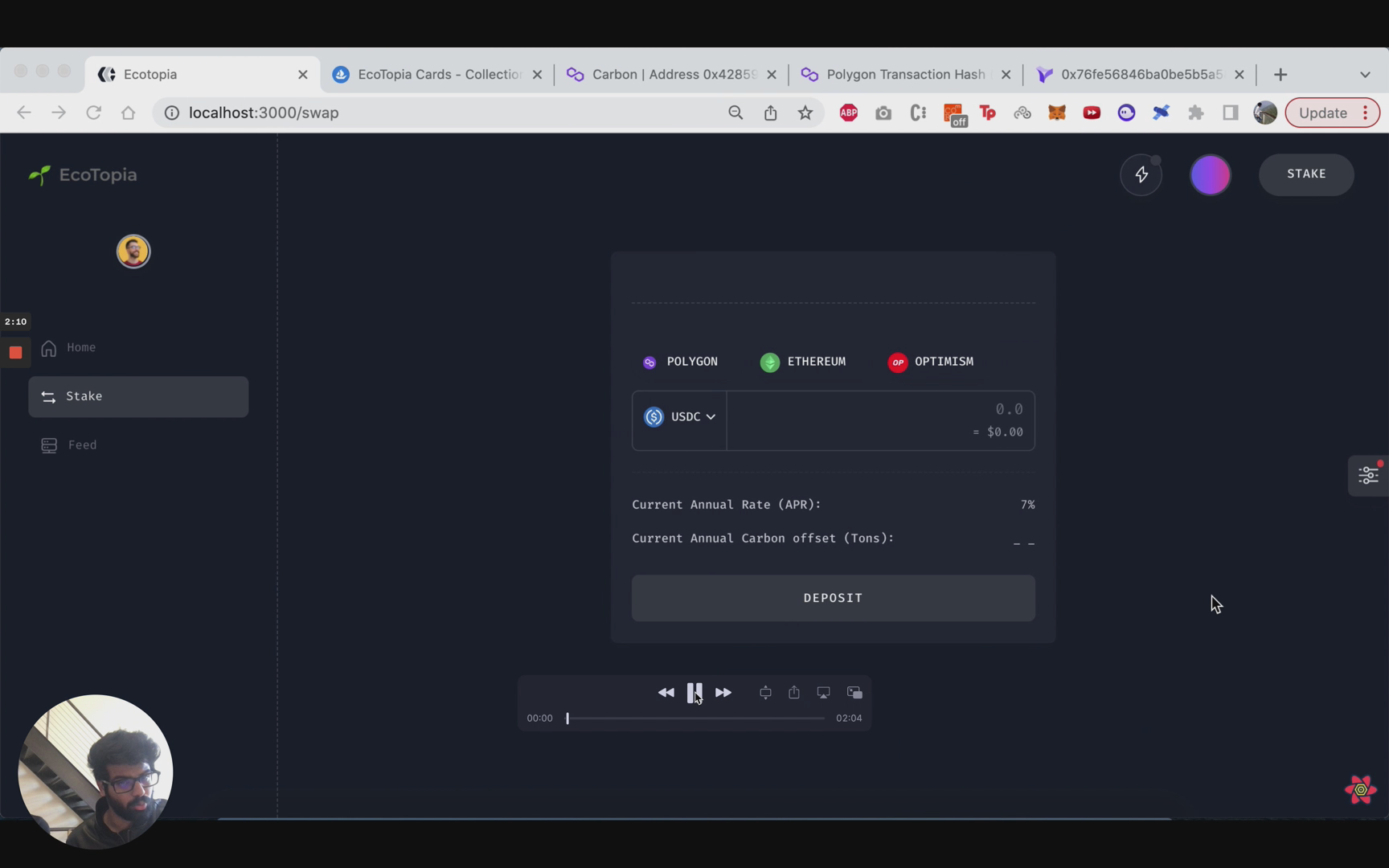Click the browser back arrow
The height and width of the screenshot is (868, 1389).
24,113
